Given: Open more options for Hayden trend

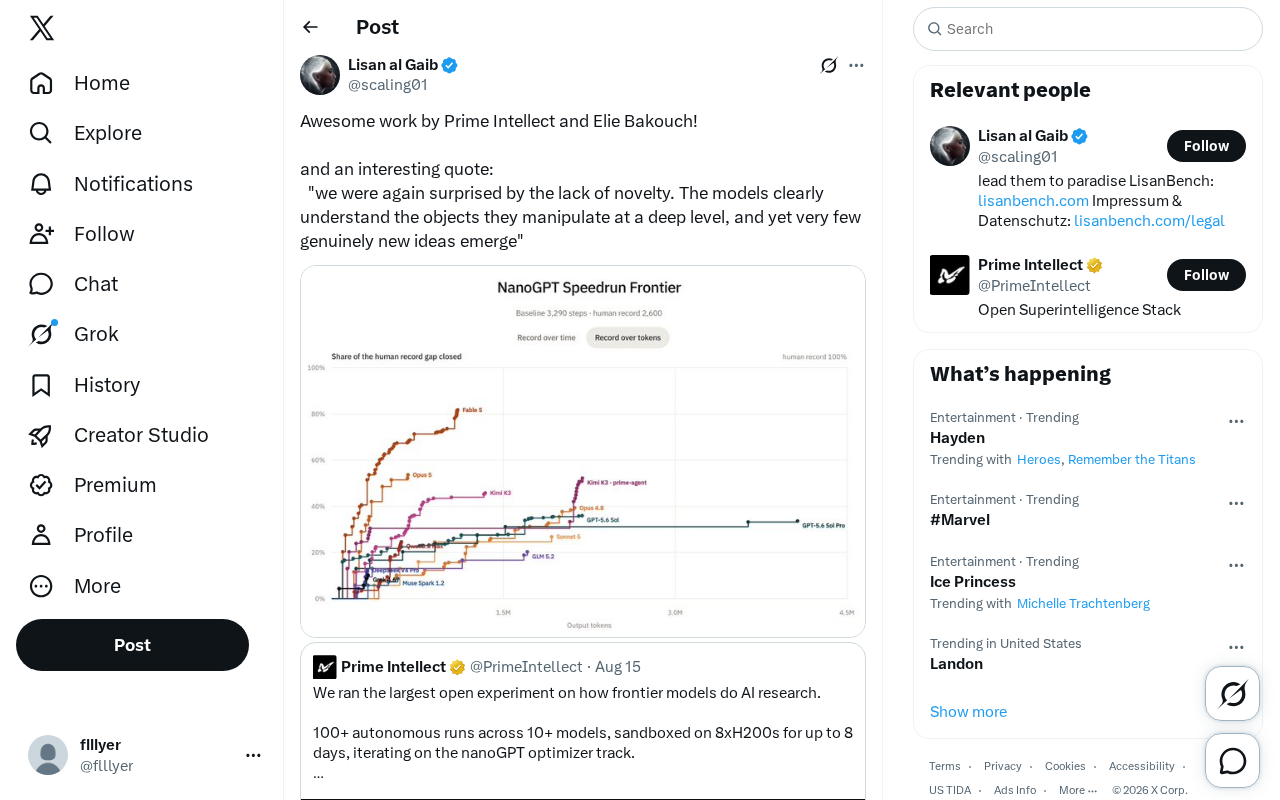Looking at the screenshot, I should 1236,421.
